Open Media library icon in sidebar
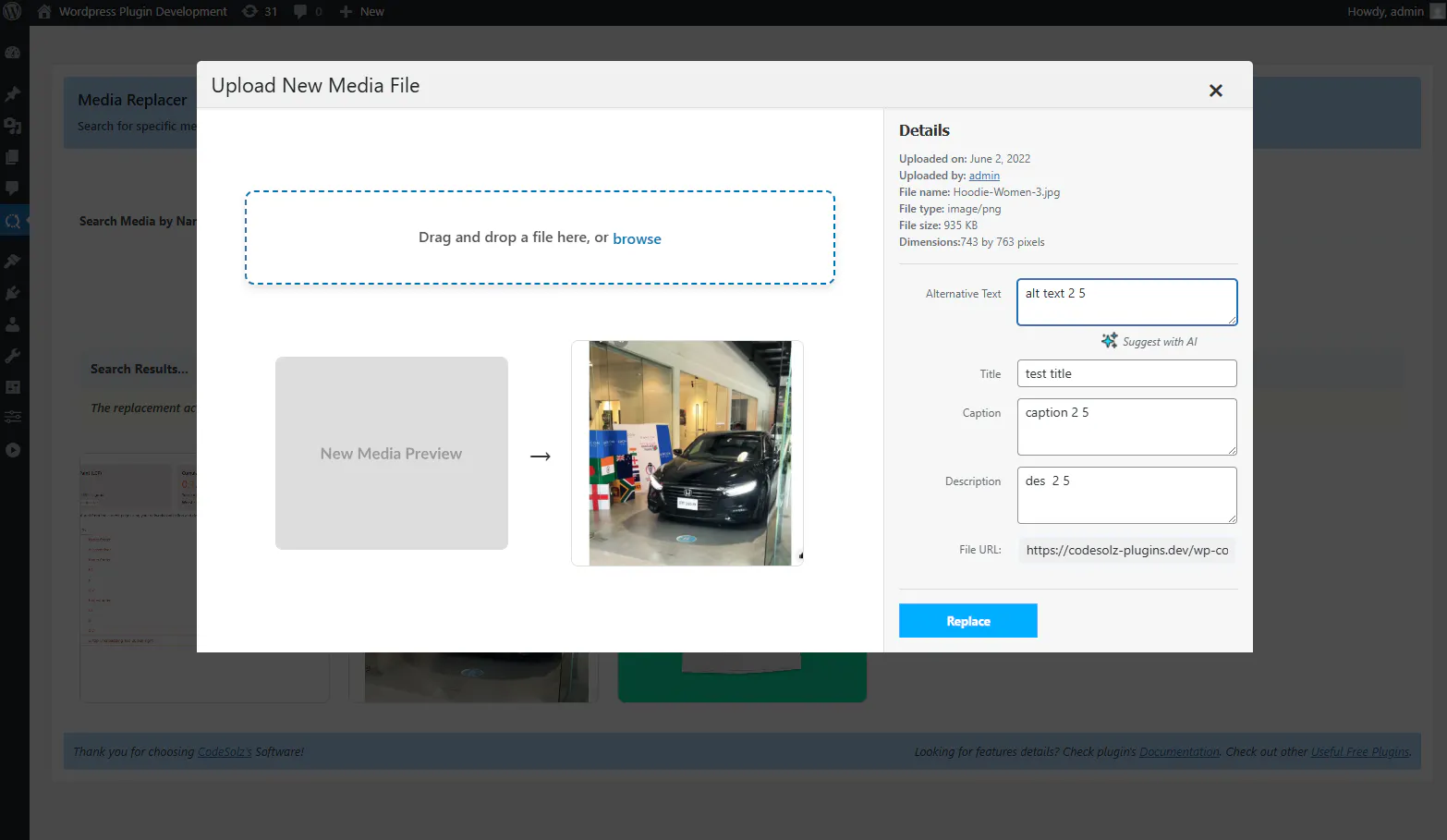This screenshot has width=1447, height=840. tap(13, 126)
